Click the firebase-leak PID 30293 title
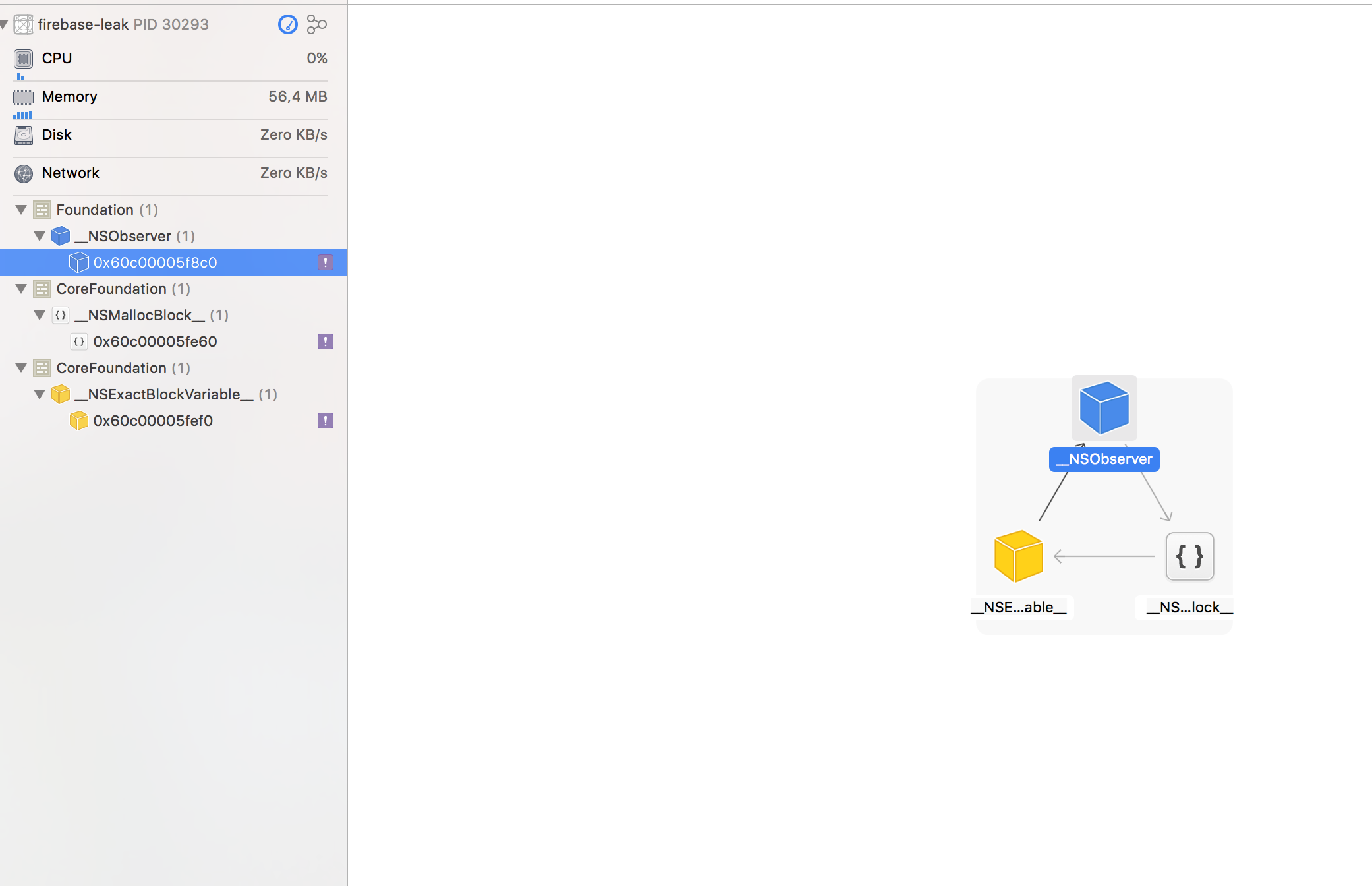The height and width of the screenshot is (886, 1372). pyautogui.click(x=123, y=24)
